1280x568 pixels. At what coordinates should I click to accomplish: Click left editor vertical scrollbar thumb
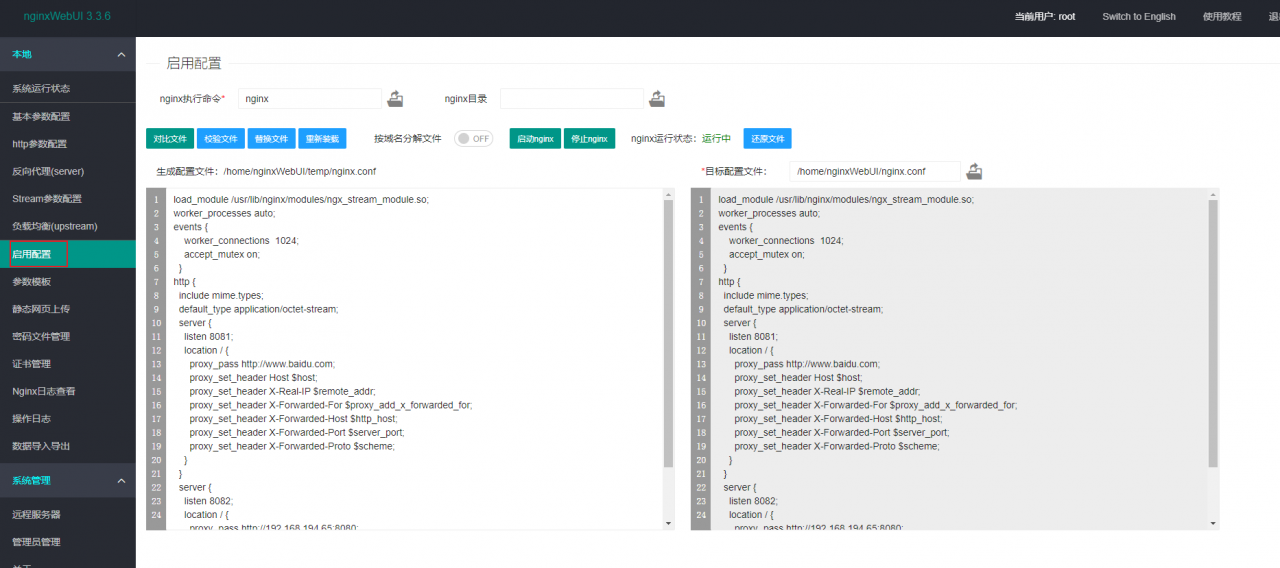click(669, 334)
